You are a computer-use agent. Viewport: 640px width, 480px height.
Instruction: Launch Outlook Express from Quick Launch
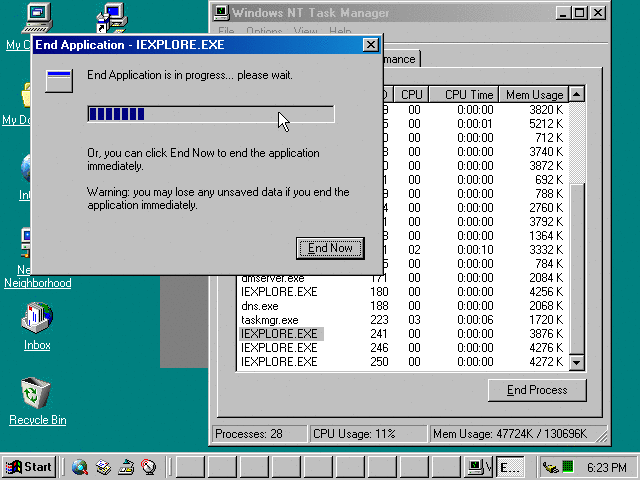(x=103, y=467)
